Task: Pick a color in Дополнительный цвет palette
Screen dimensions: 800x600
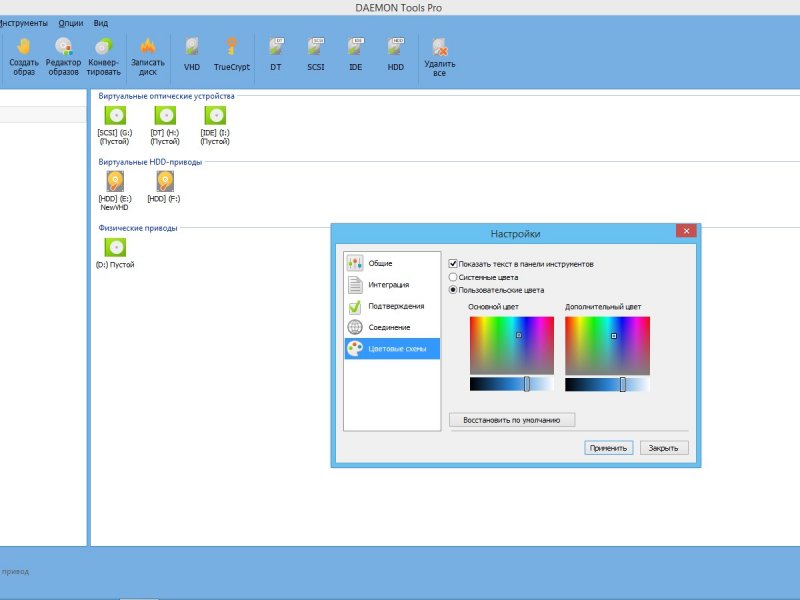Action: [x=607, y=345]
